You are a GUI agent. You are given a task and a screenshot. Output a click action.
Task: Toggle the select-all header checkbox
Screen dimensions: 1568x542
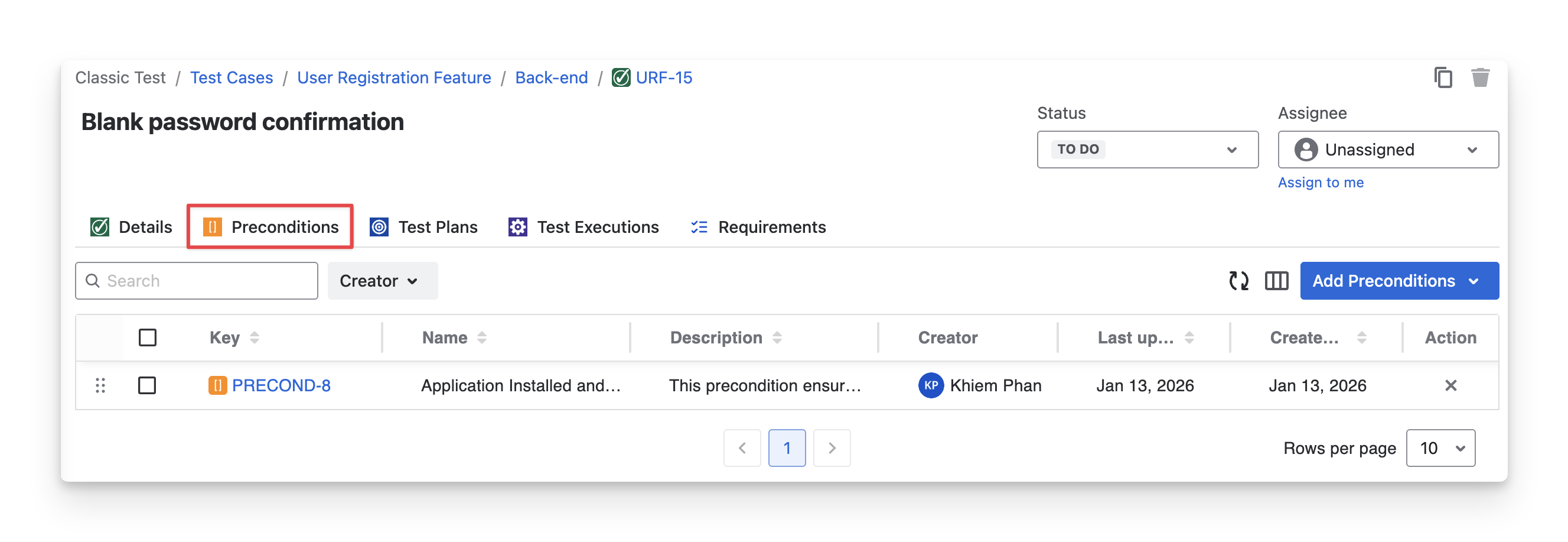pos(147,337)
